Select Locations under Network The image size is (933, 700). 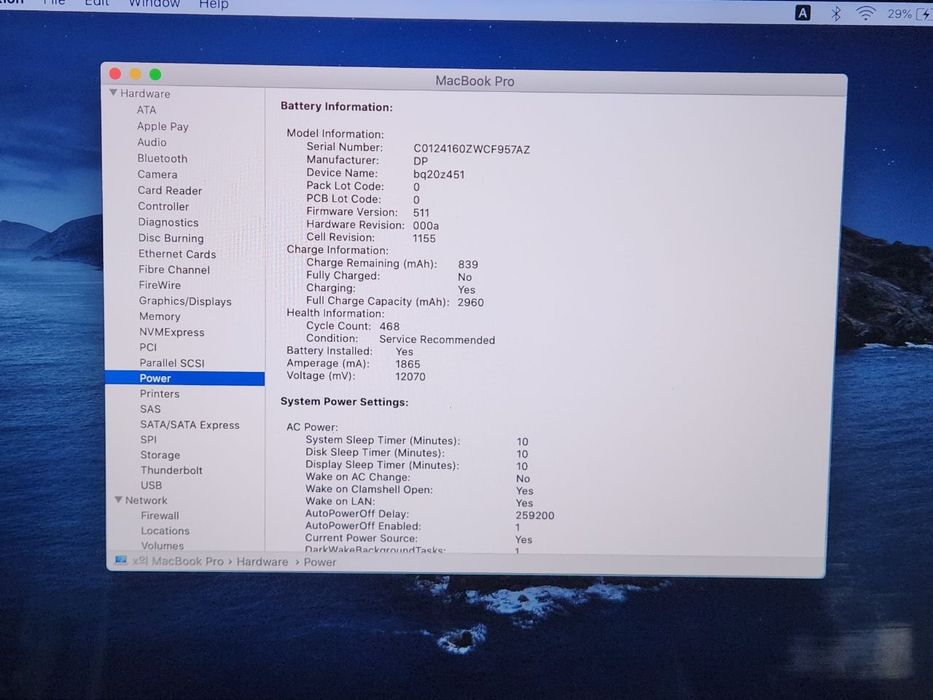[165, 531]
